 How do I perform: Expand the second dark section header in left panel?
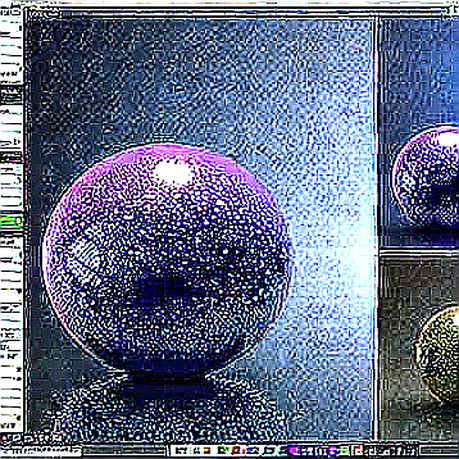pos(12,157)
